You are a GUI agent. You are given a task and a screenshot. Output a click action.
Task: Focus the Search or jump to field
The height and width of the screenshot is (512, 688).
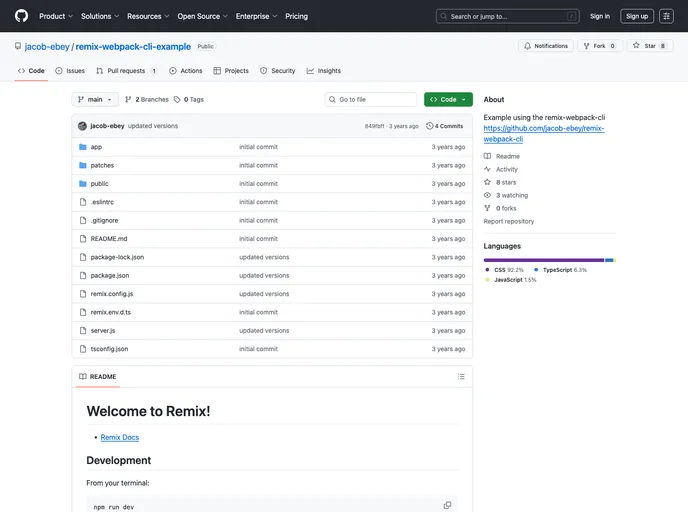(508, 16)
